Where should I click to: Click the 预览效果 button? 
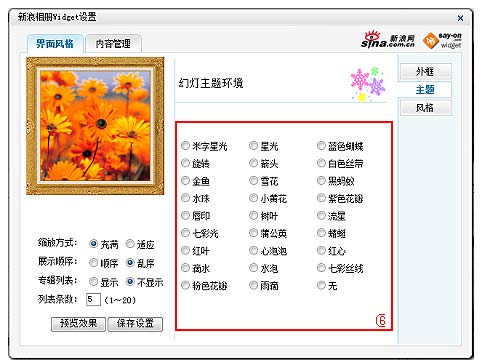click(78, 324)
